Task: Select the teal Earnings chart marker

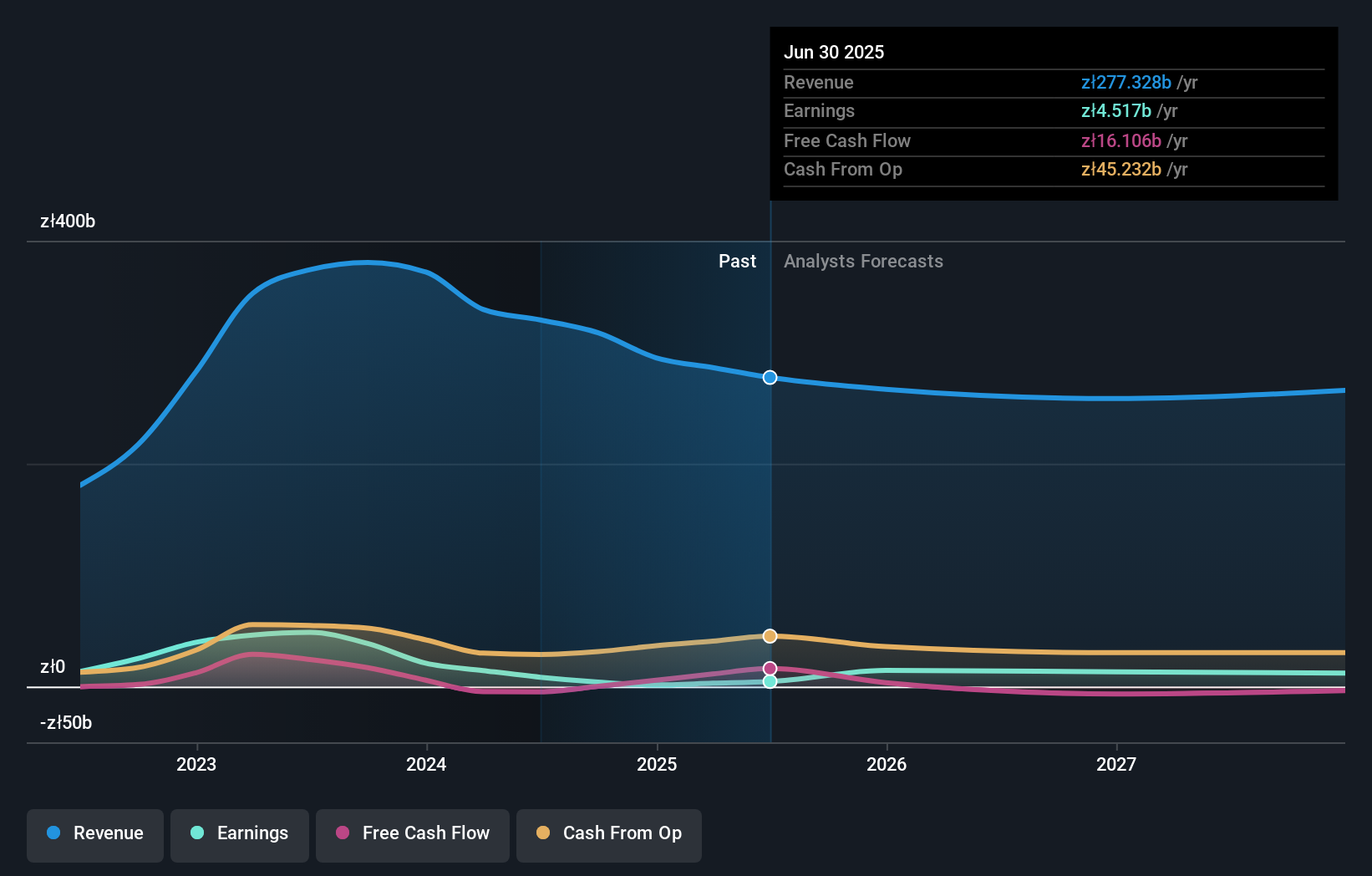Action: click(769, 682)
